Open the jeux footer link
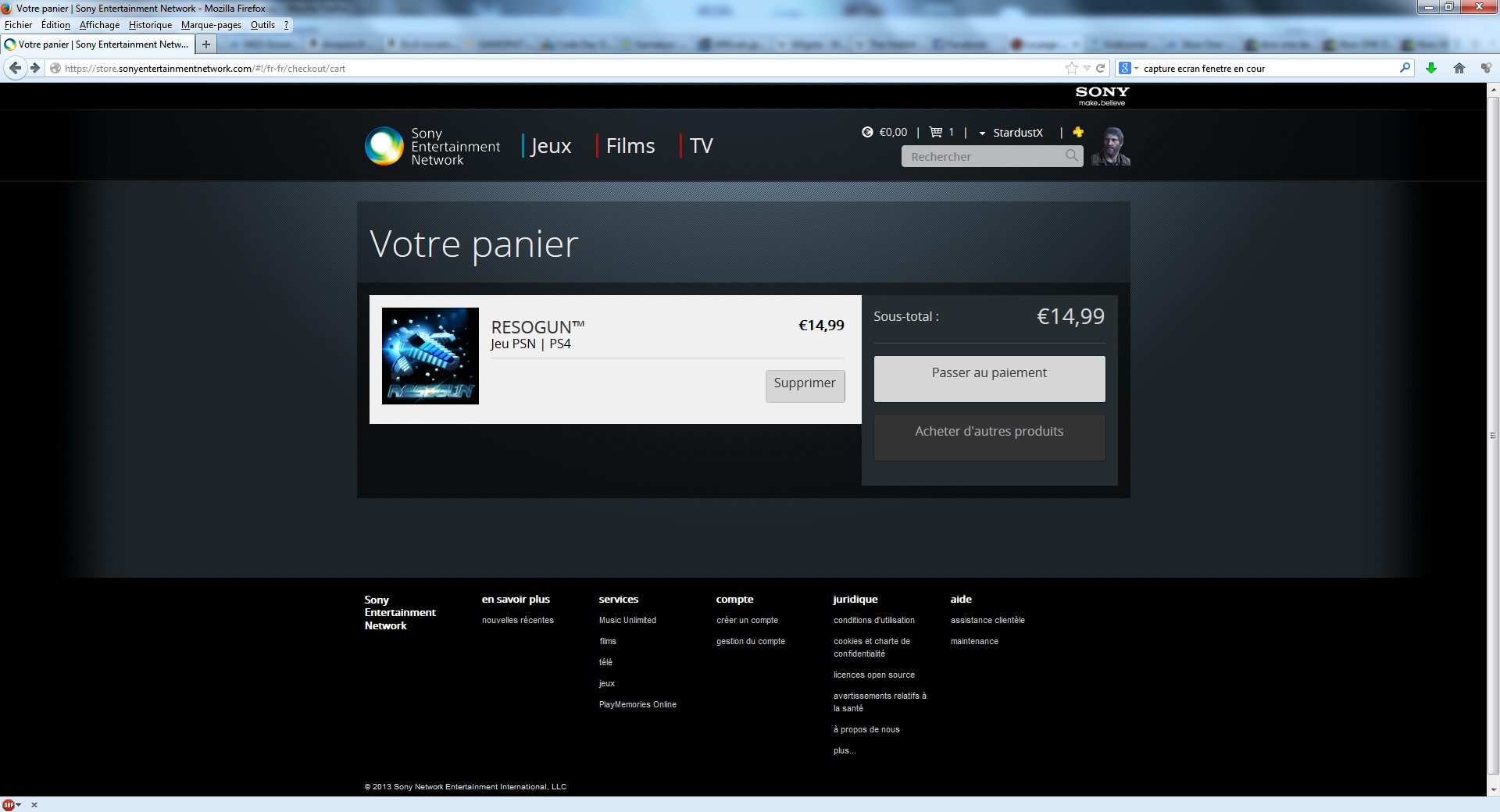This screenshot has width=1500, height=812. [x=607, y=683]
